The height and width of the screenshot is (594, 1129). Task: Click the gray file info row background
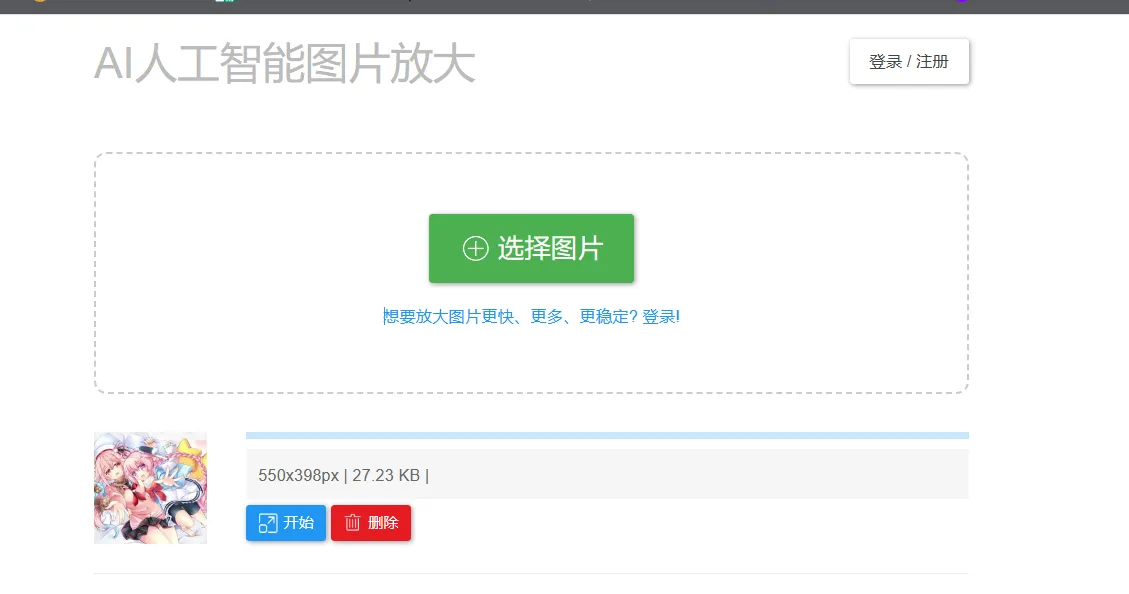click(x=700, y=474)
